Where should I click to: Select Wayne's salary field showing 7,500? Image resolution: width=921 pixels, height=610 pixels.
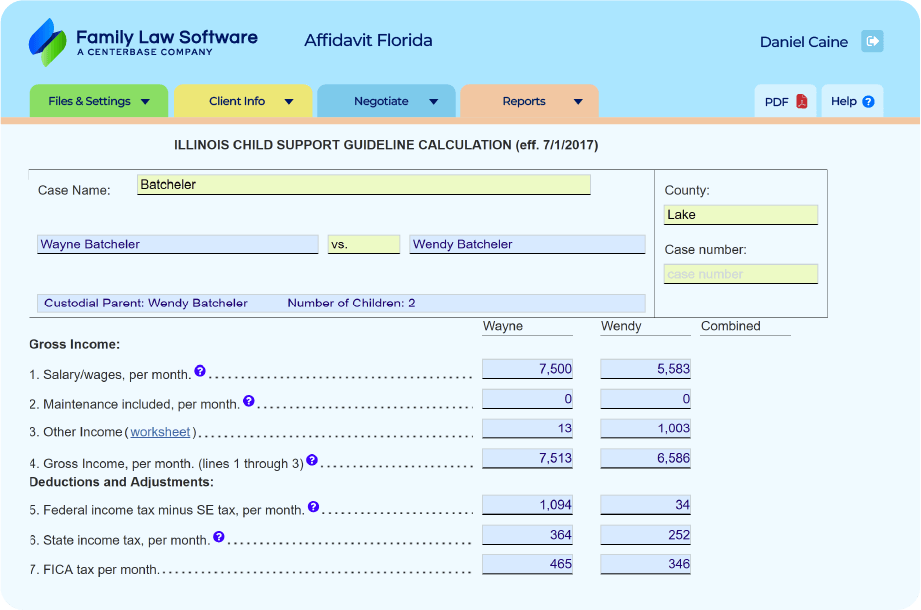click(527, 369)
